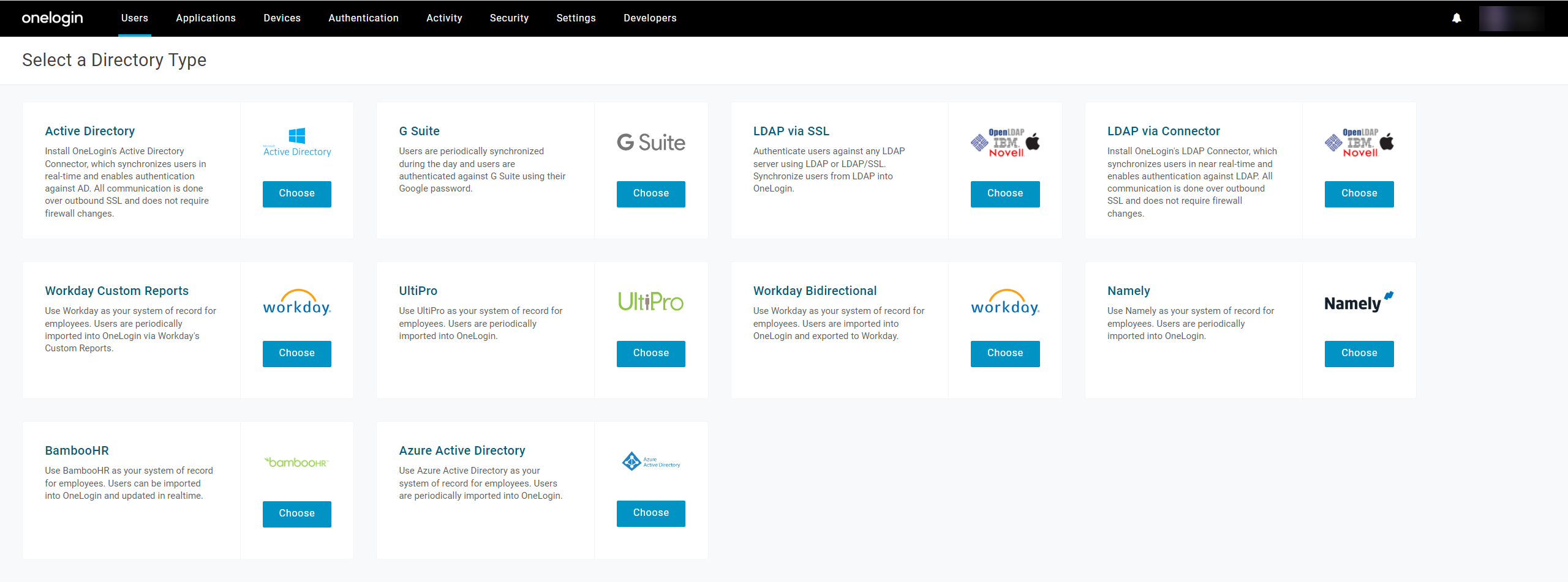Open the Devices menu
1568x582 pixels.
coord(282,18)
